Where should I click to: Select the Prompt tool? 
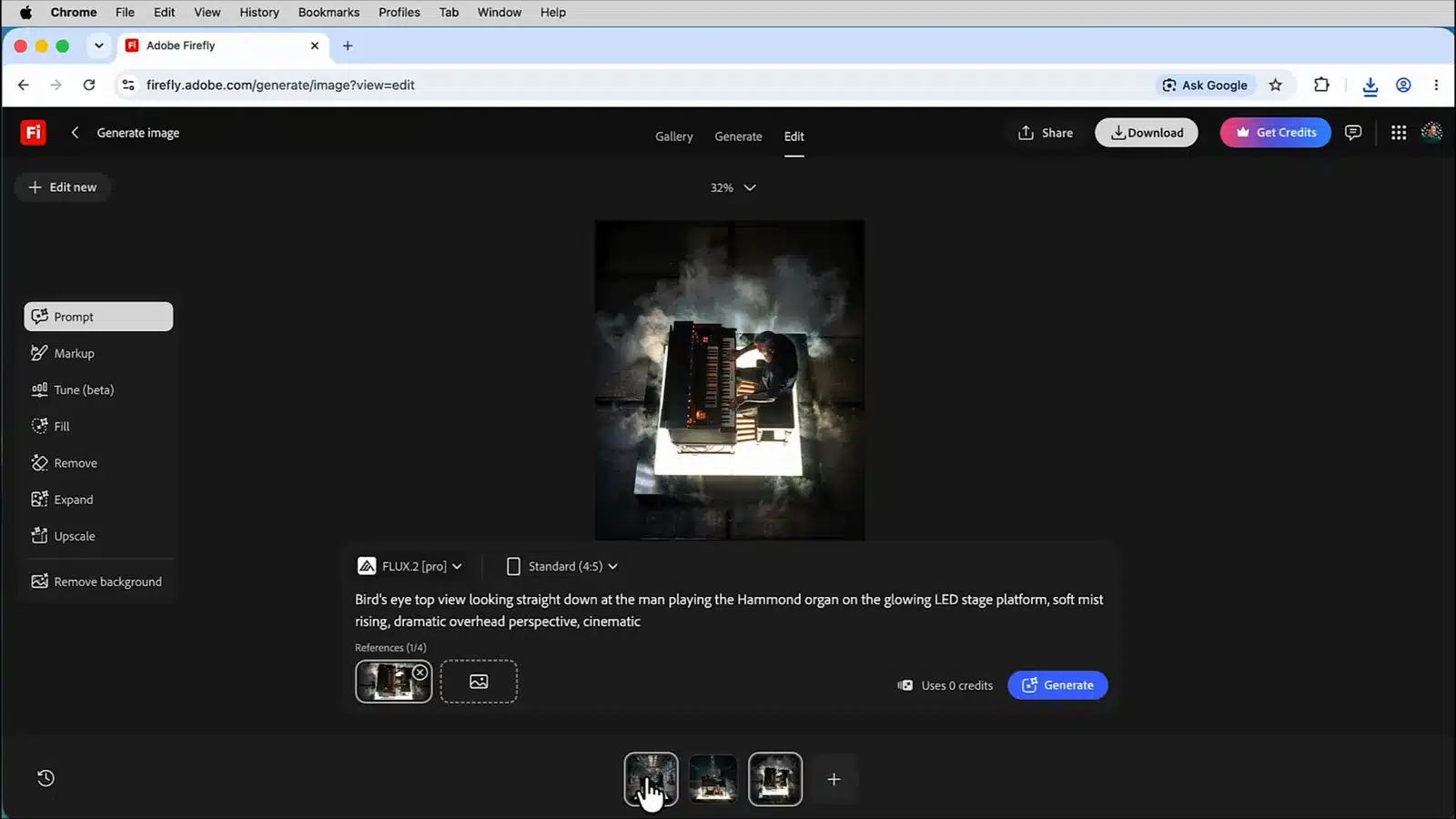coord(98,317)
